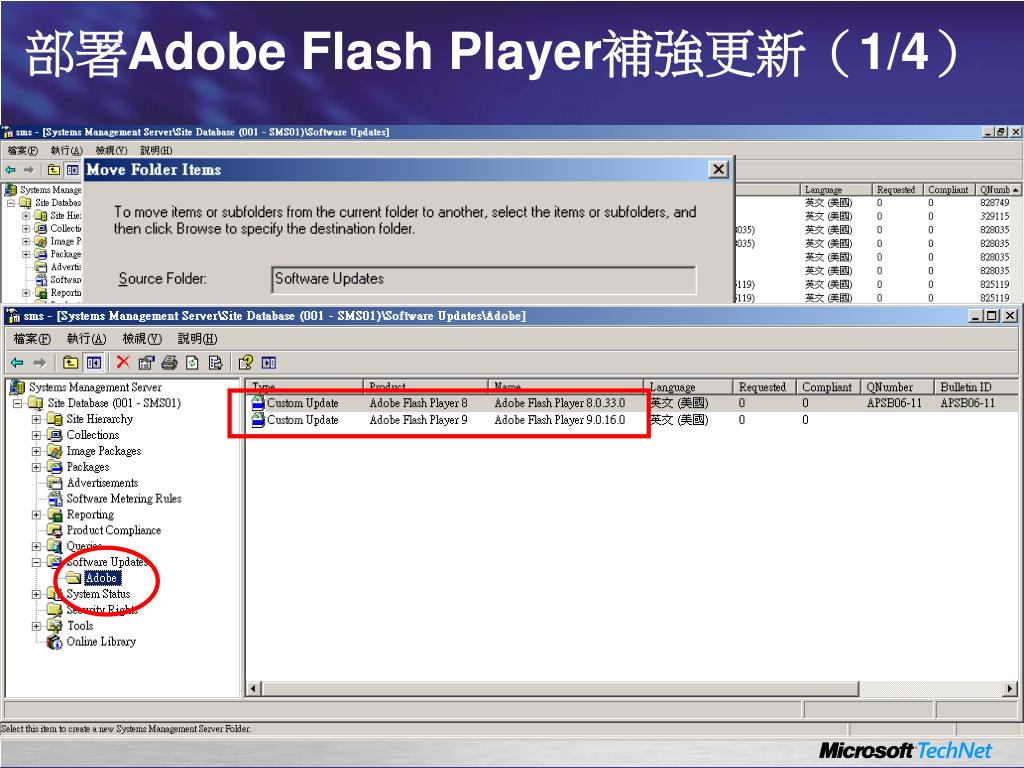The width and height of the screenshot is (1024, 768).
Task: Click the Adobe Flash Player 8 update icon
Action: 258,403
